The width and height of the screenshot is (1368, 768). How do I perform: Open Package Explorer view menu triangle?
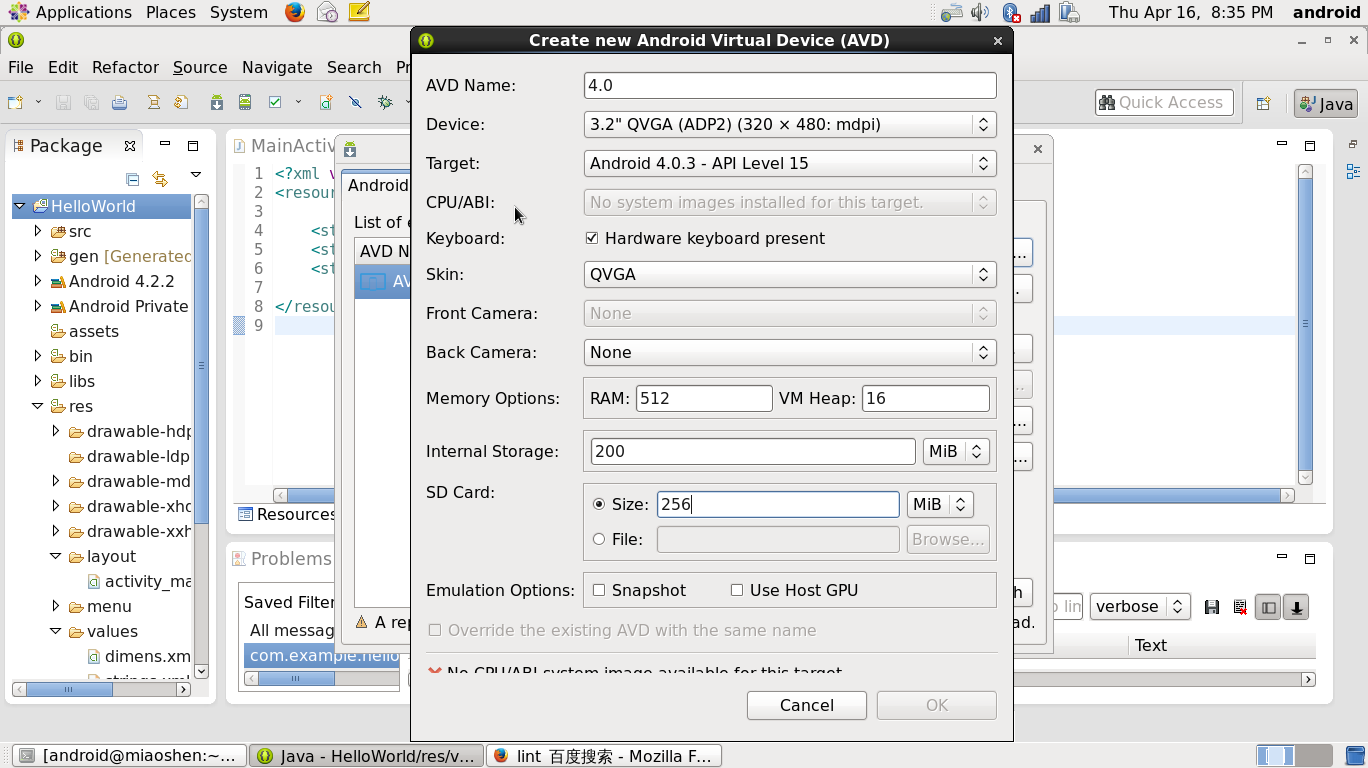tap(195, 176)
